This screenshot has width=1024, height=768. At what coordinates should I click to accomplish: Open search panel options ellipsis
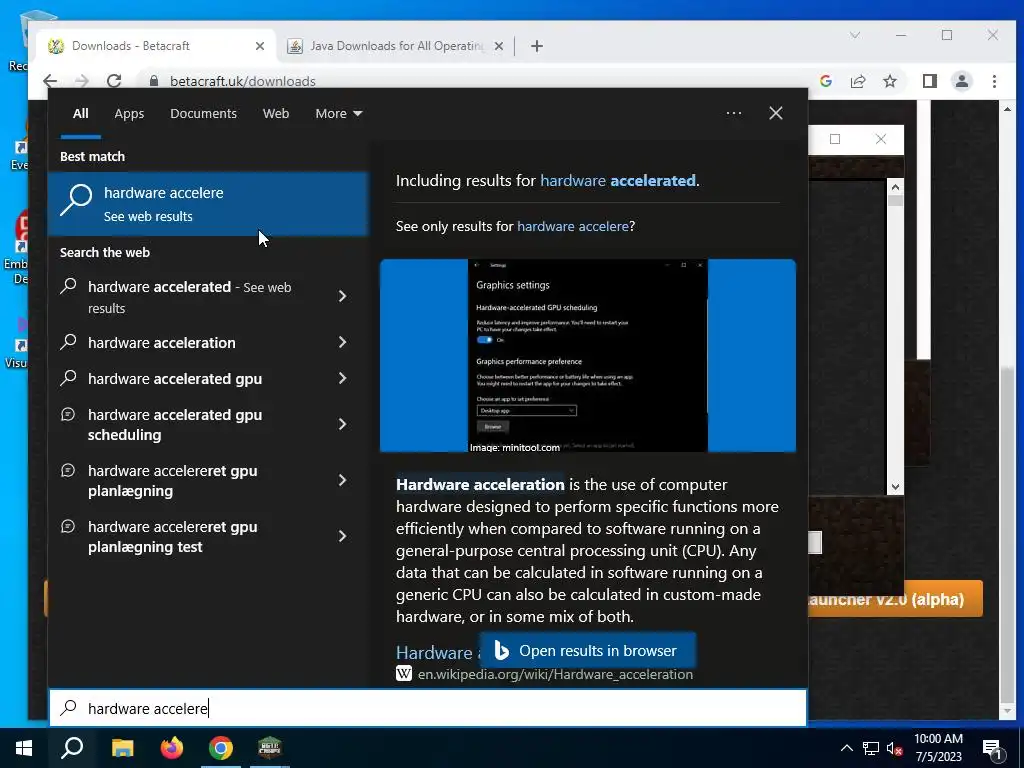point(734,113)
